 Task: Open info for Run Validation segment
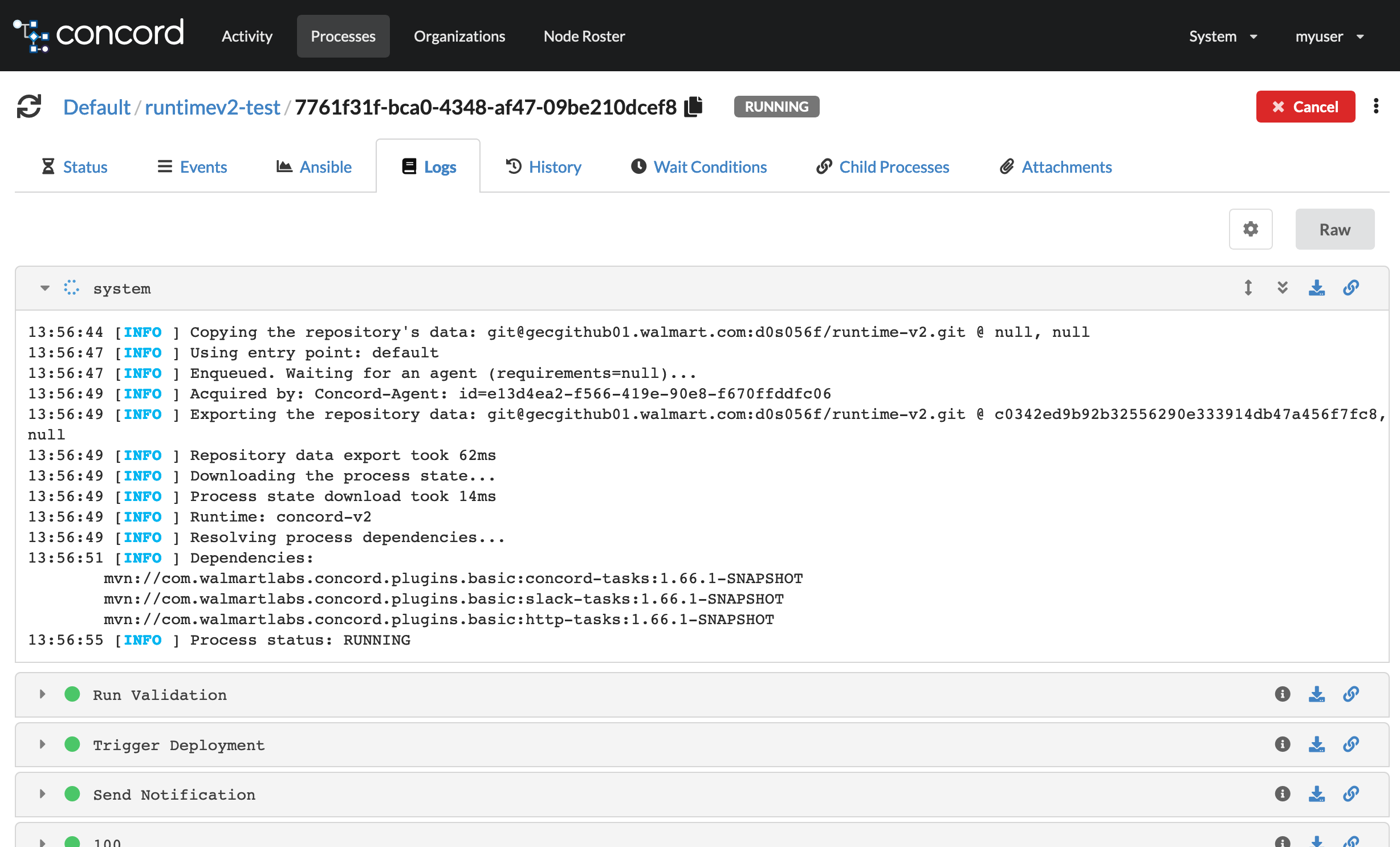pyautogui.click(x=1282, y=694)
